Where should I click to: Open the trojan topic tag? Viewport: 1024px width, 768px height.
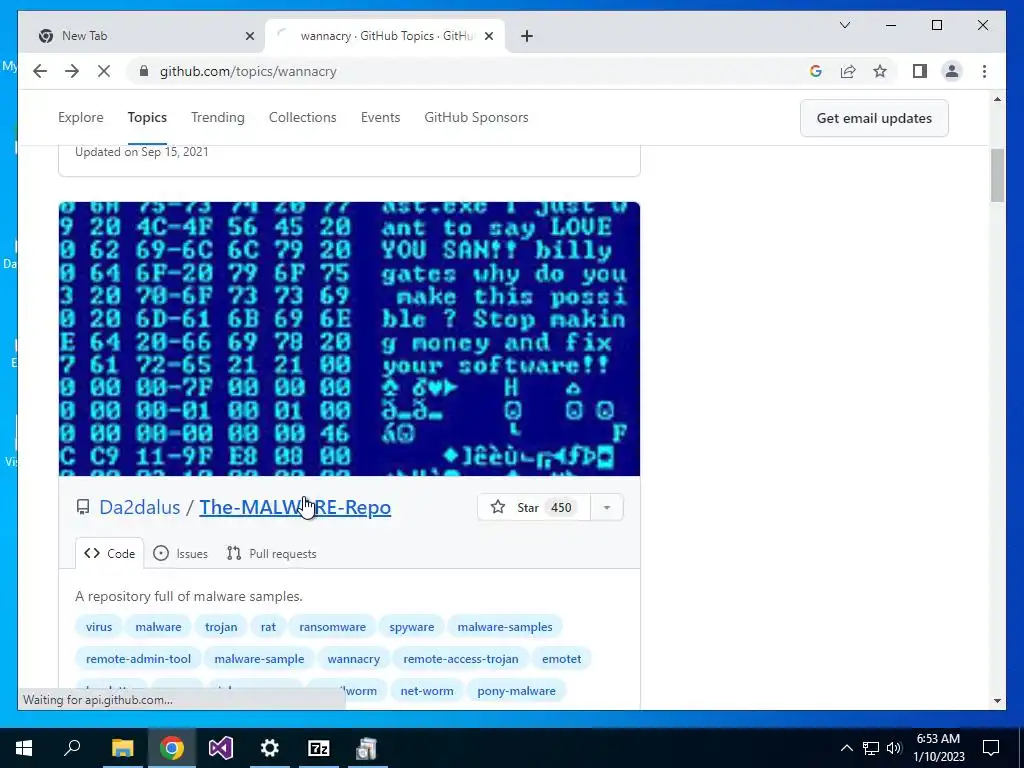(x=221, y=627)
